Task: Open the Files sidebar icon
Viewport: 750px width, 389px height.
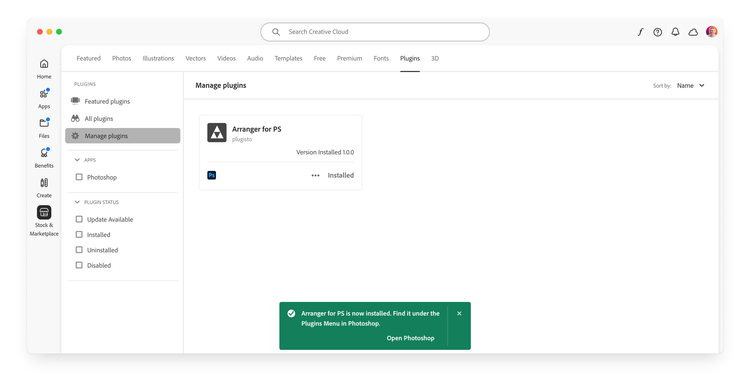Action: 44,123
